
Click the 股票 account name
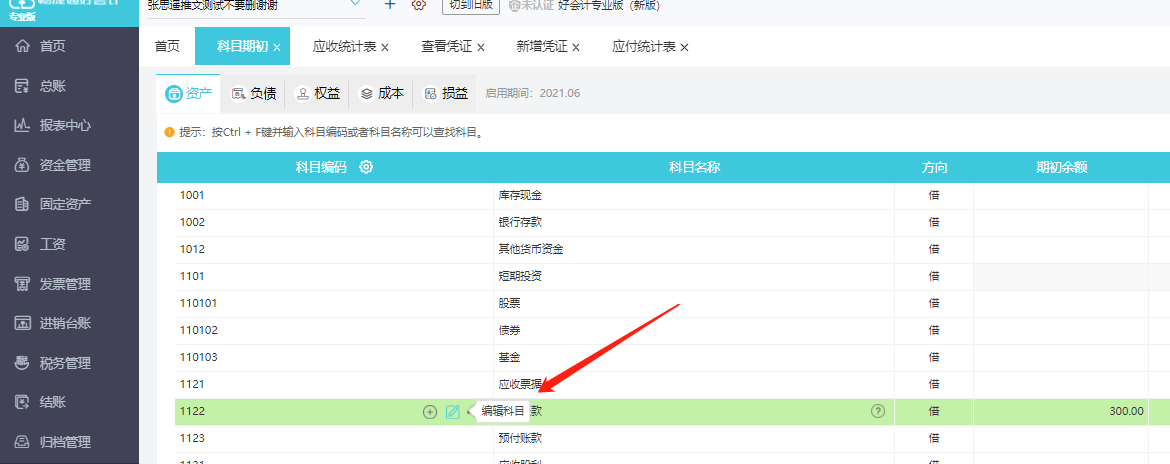[x=509, y=303]
